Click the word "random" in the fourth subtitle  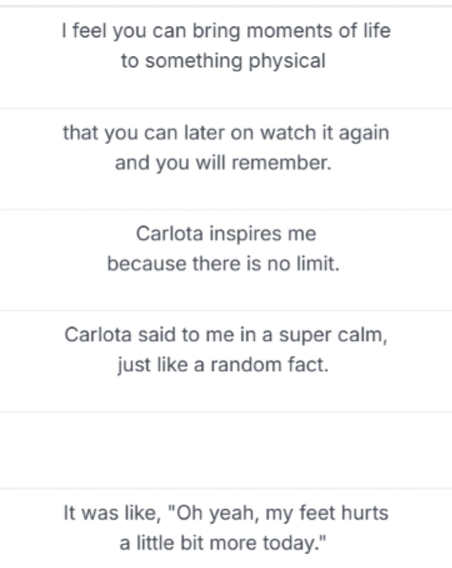pos(246,364)
